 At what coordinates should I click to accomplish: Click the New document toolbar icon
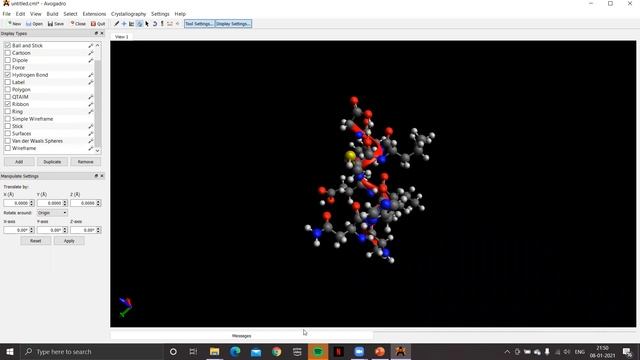click(14, 24)
